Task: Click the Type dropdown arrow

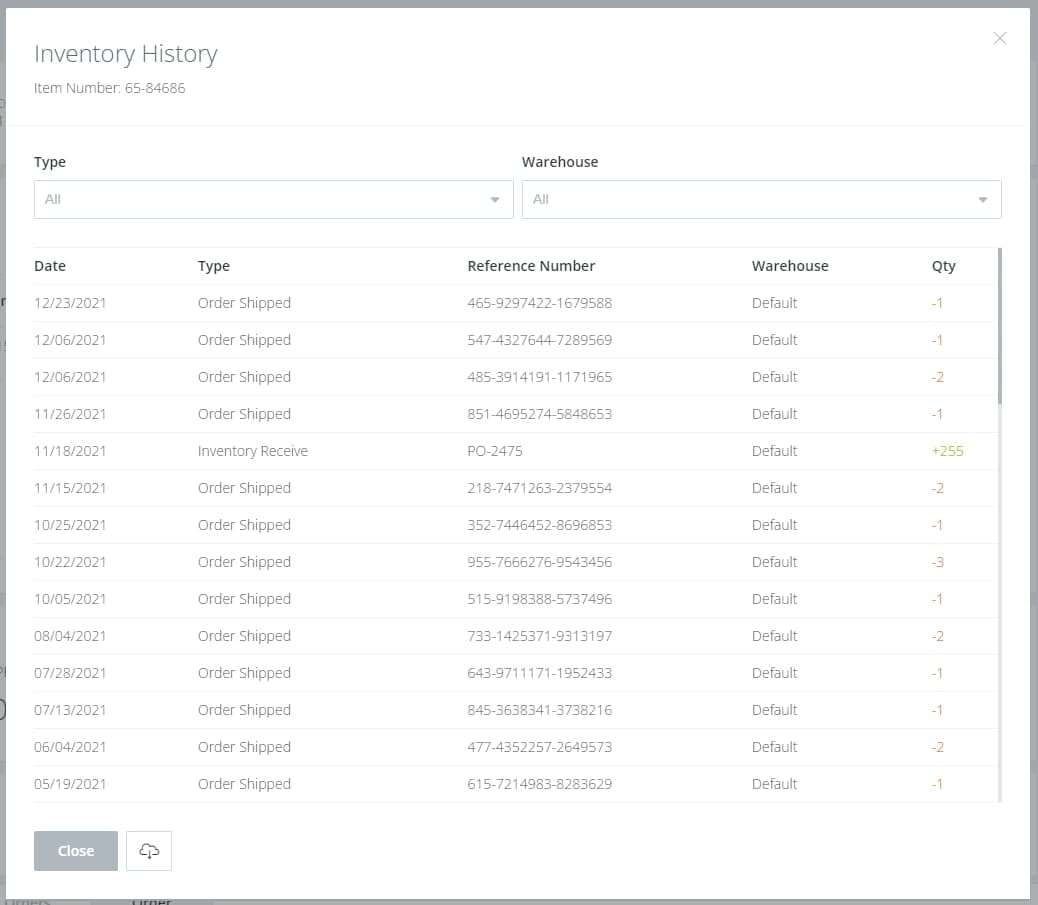Action: (495, 200)
